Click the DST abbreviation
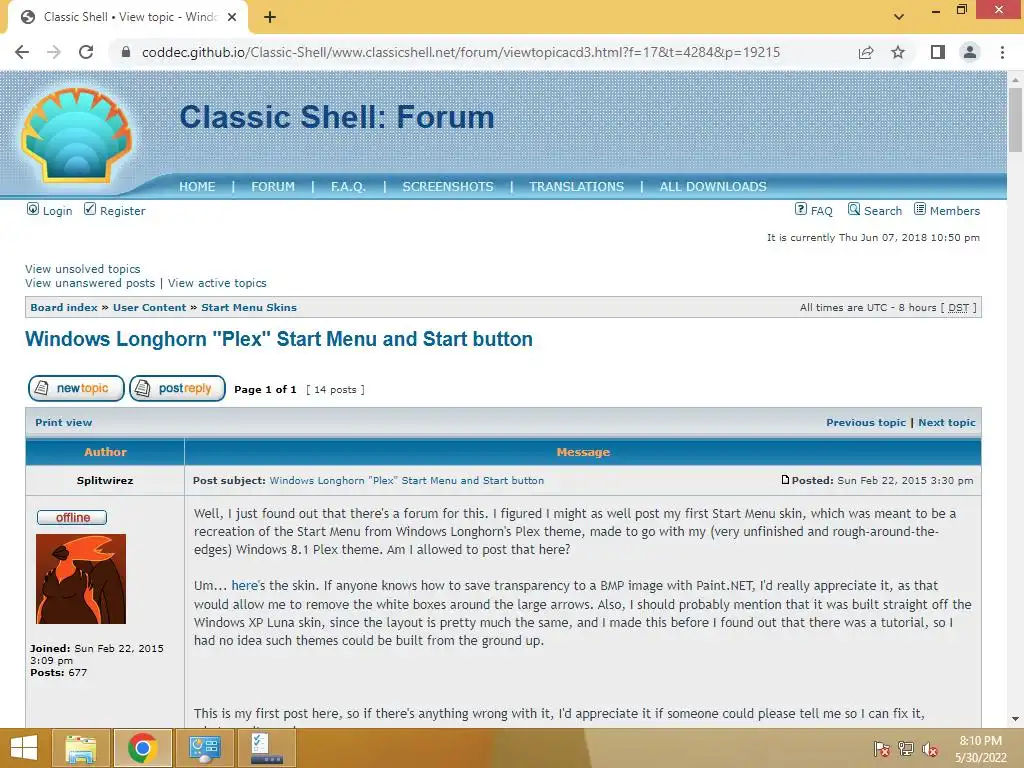Screen dimensions: 1024x768 958,308
